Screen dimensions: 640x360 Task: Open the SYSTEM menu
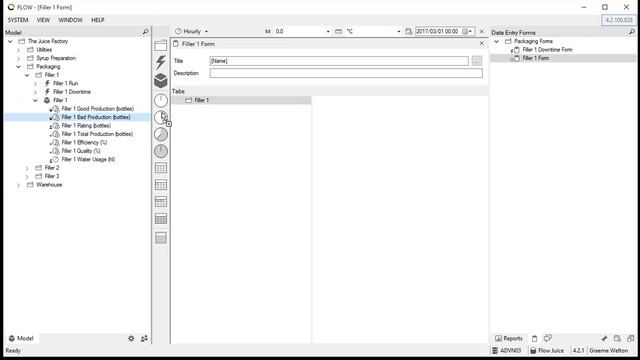point(18,20)
